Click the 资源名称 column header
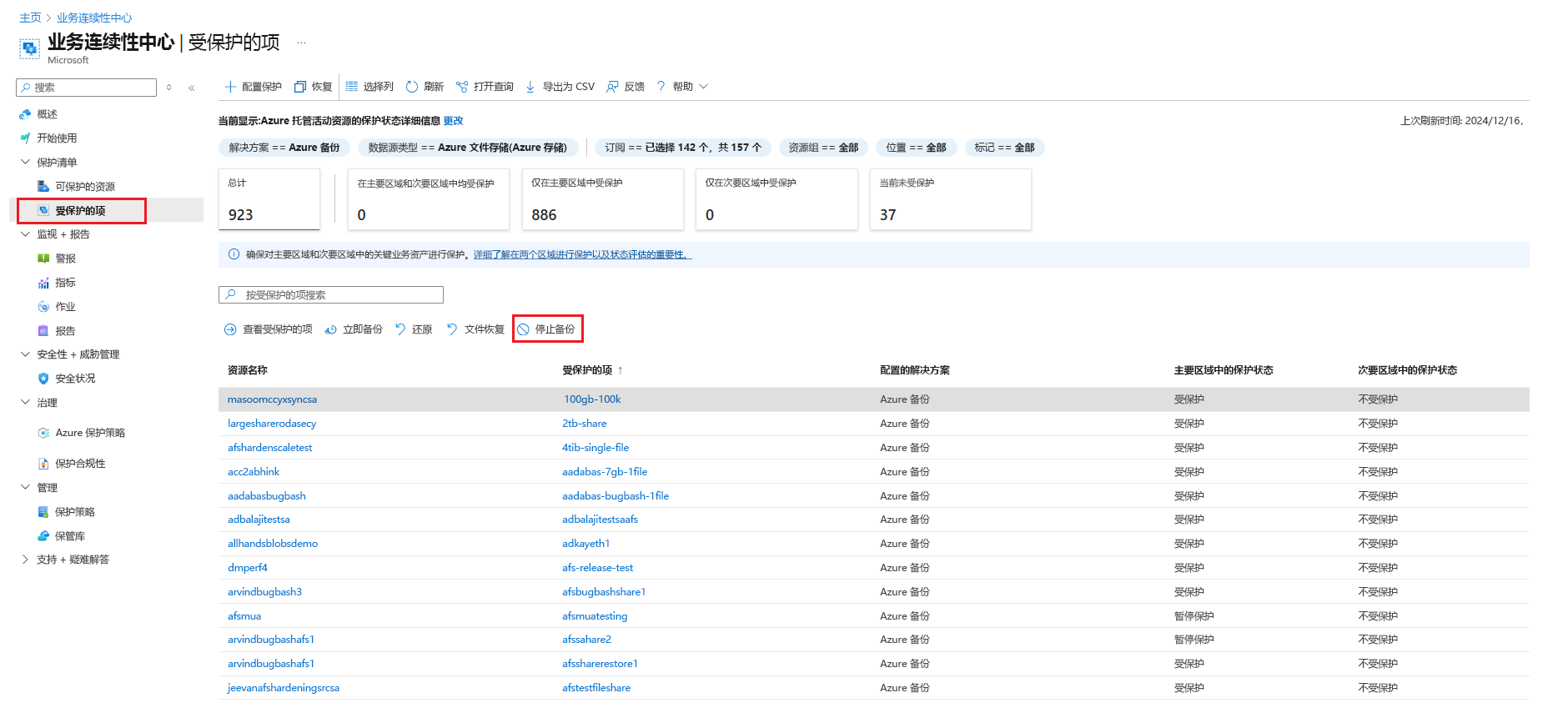 point(248,370)
